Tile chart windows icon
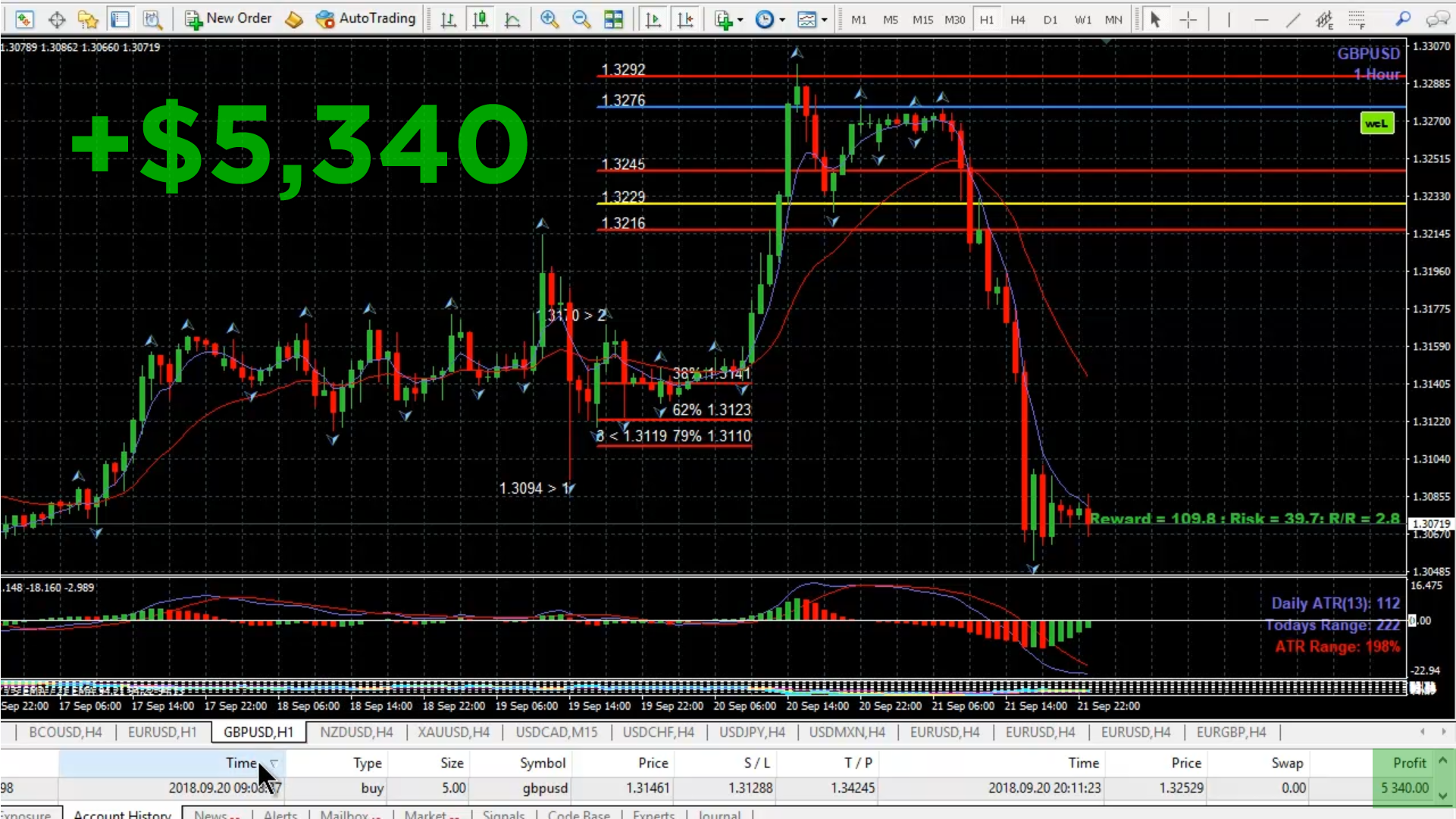Screen dimensions: 1456x819 [613, 19]
